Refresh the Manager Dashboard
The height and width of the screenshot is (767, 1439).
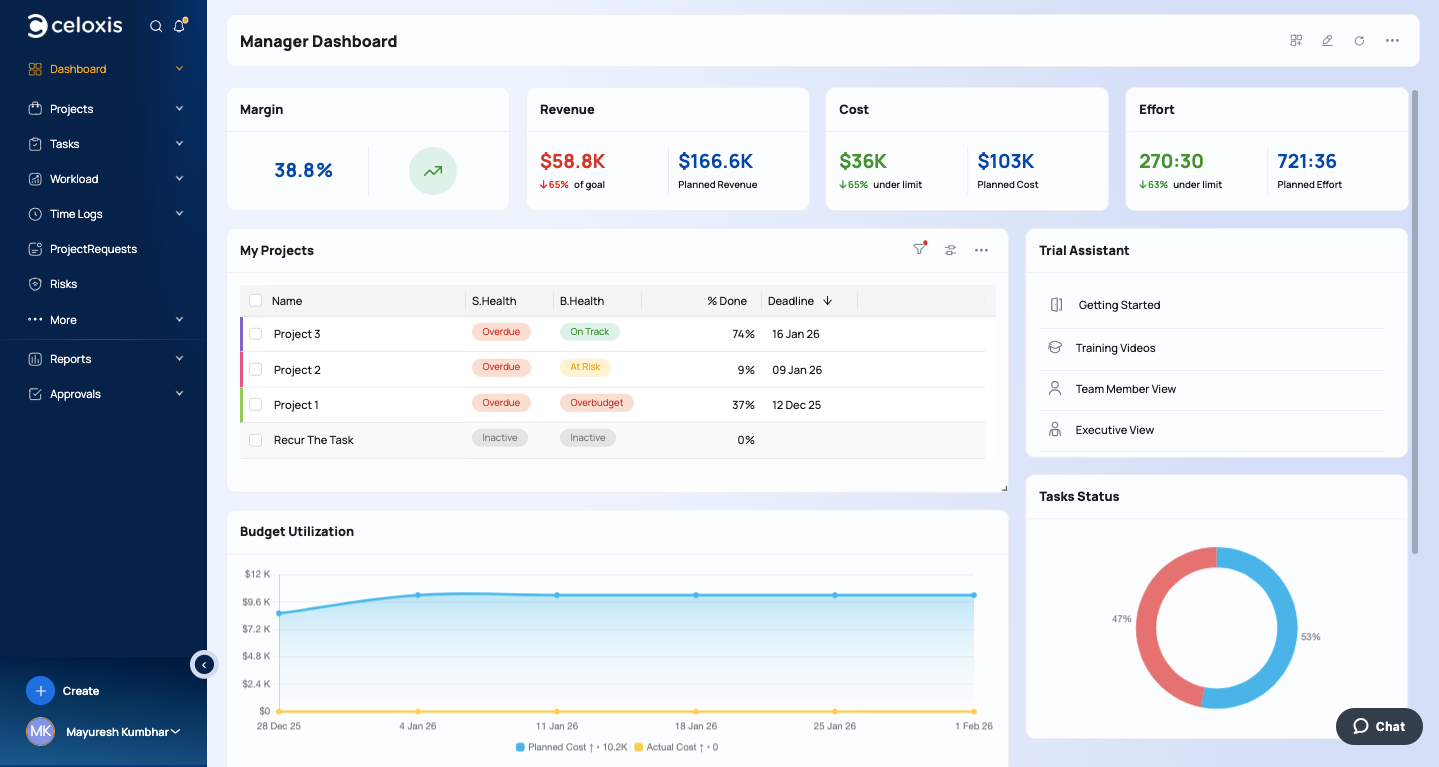point(1359,41)
